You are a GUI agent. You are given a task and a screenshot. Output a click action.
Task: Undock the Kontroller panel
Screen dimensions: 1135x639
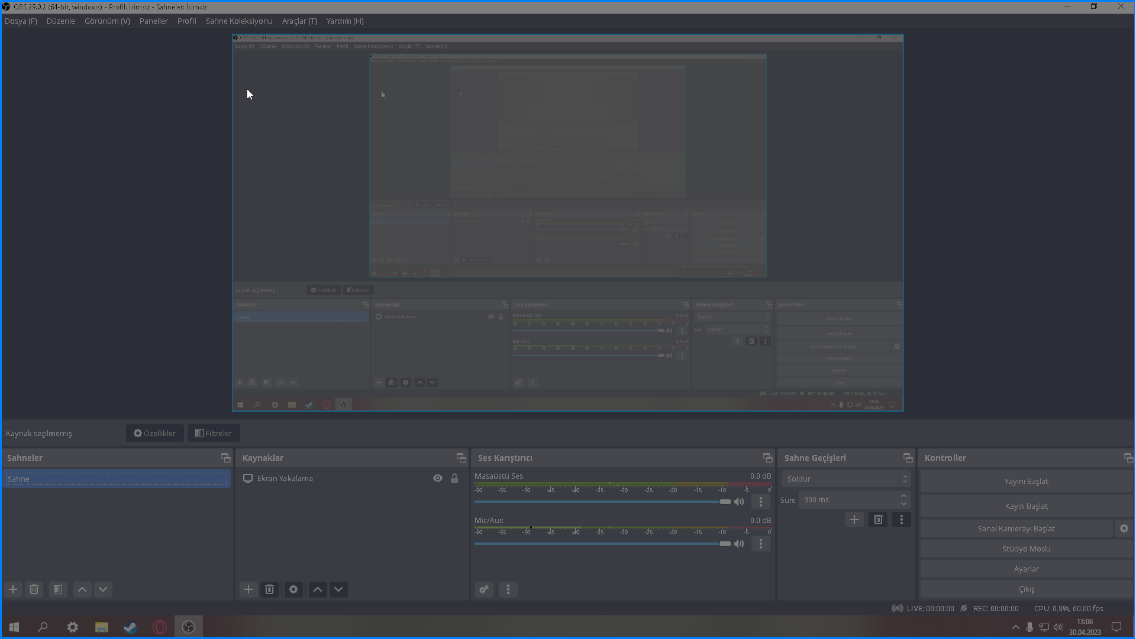(x=1128, y=458)
